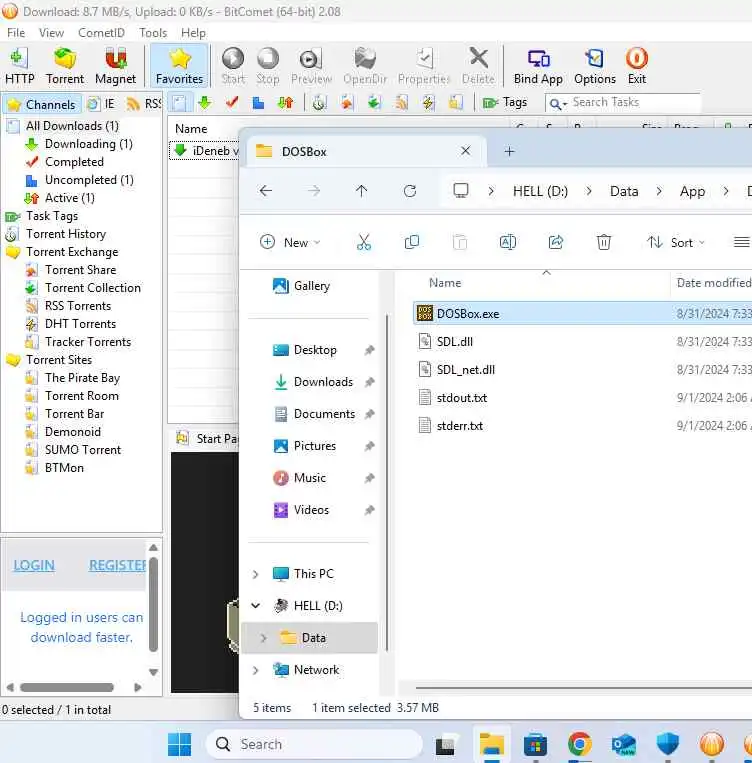The image size is (752, 763).
Task: Refresh the DOSBox folder view
Action: (x=410, y=191)
